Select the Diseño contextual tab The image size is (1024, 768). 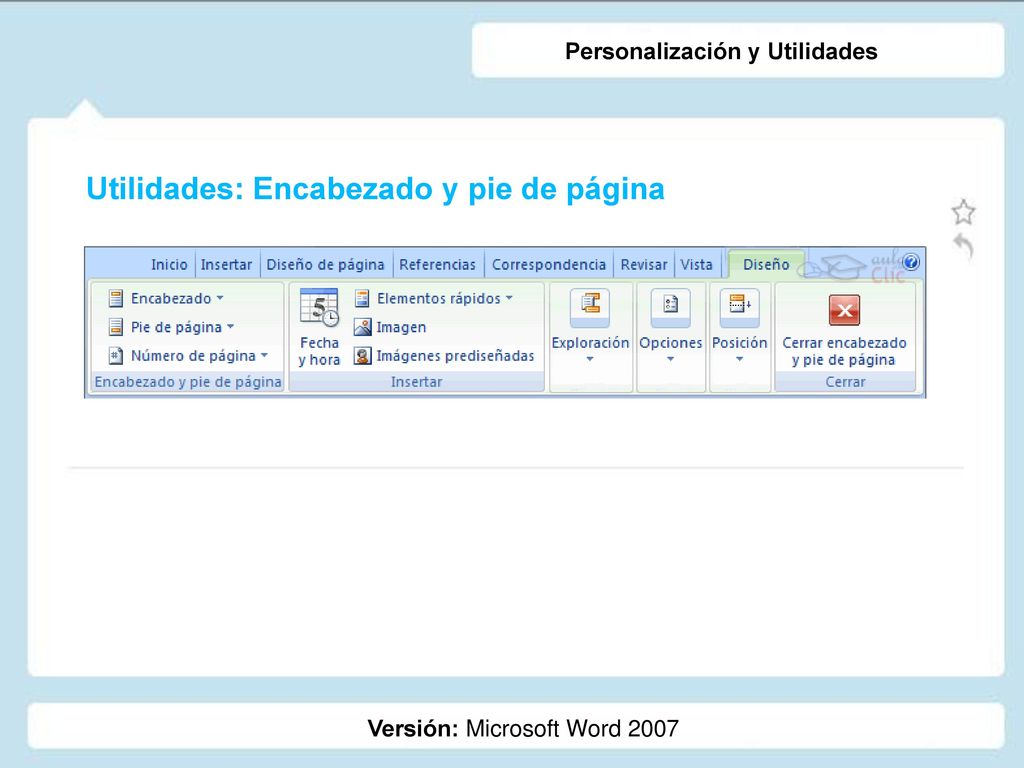pyautogui.click(x=766, y=264)
